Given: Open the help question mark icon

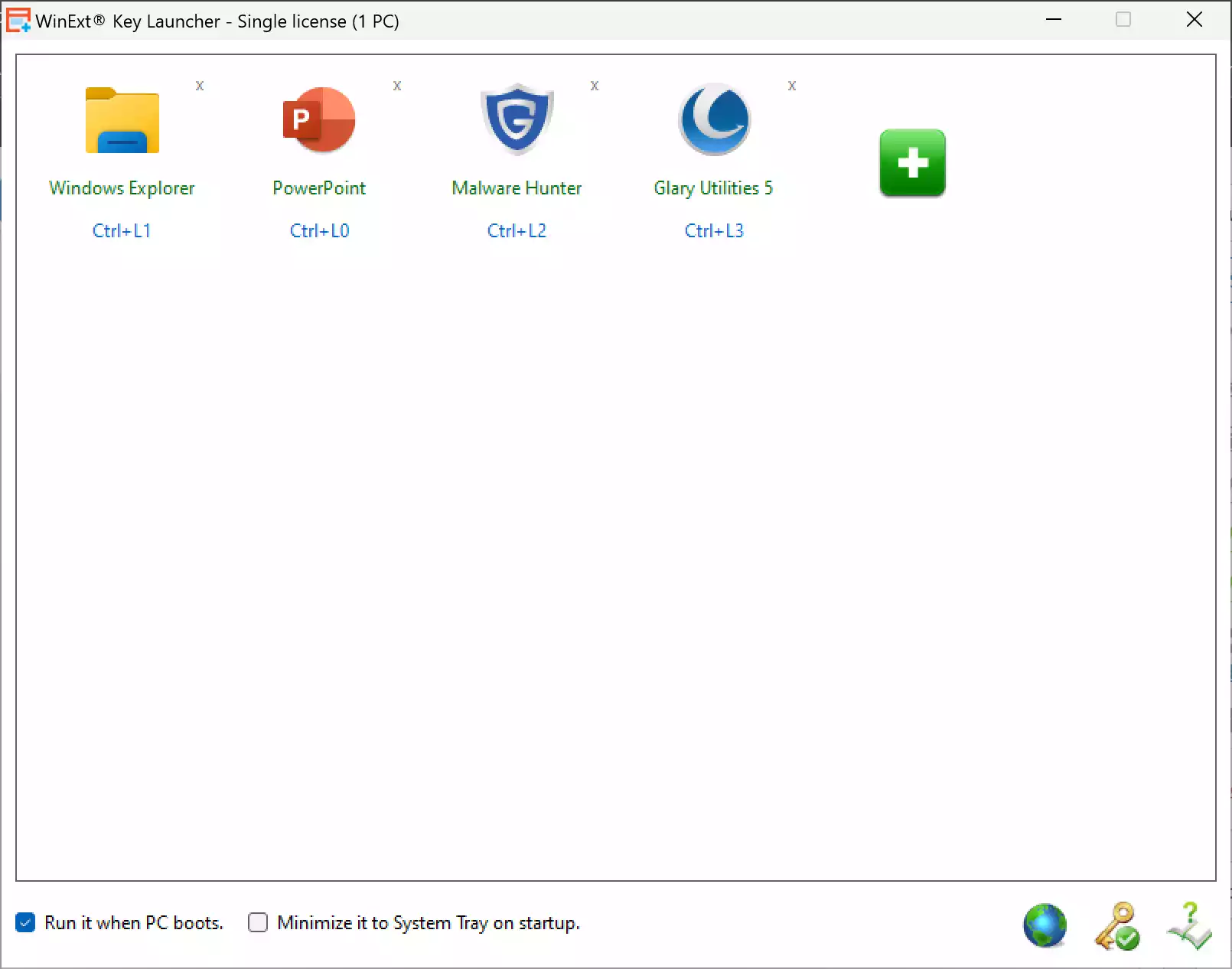Looking at the screenshot, I should coord(1190,926).
